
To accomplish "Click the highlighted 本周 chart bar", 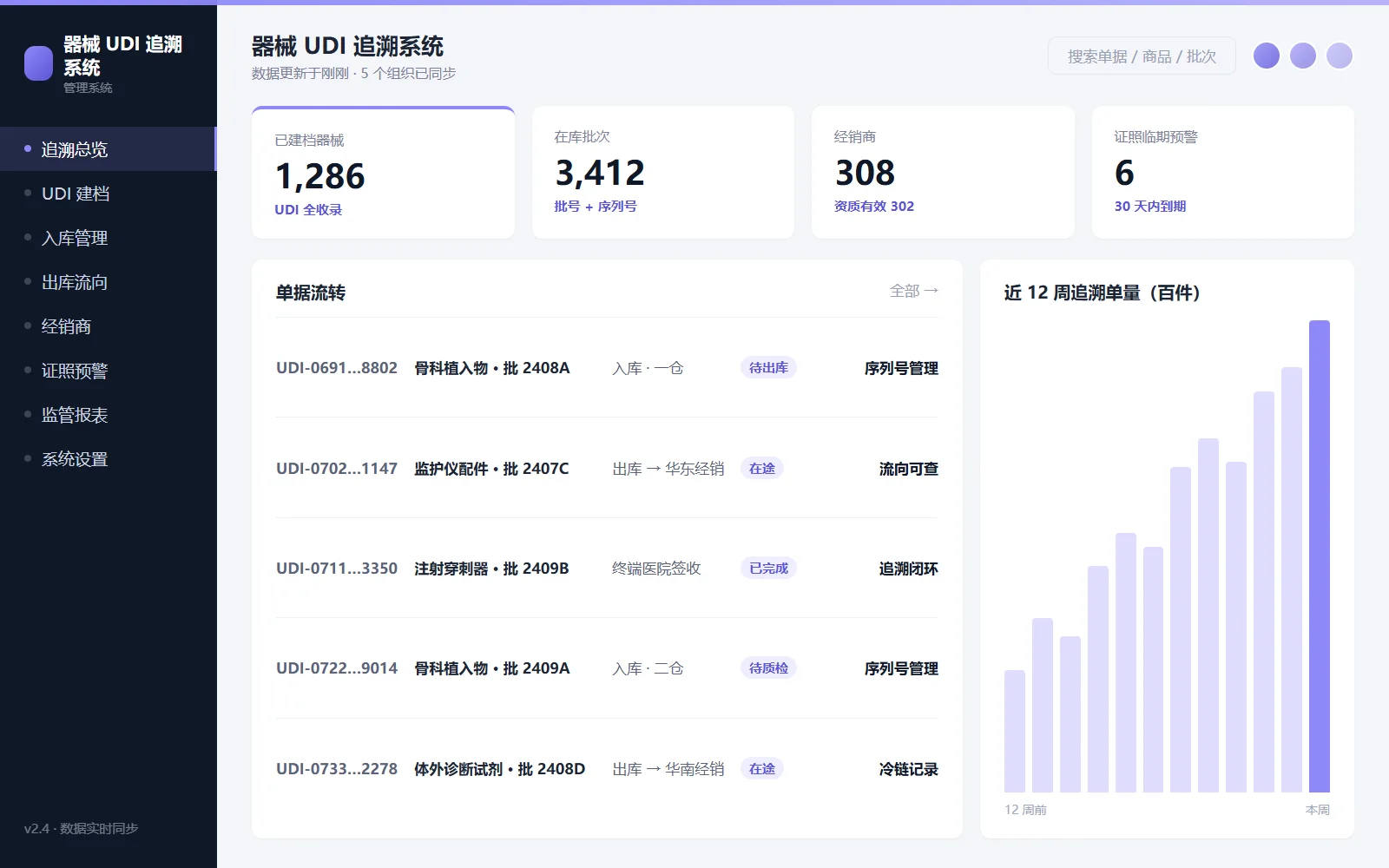I will [1319, 556].
